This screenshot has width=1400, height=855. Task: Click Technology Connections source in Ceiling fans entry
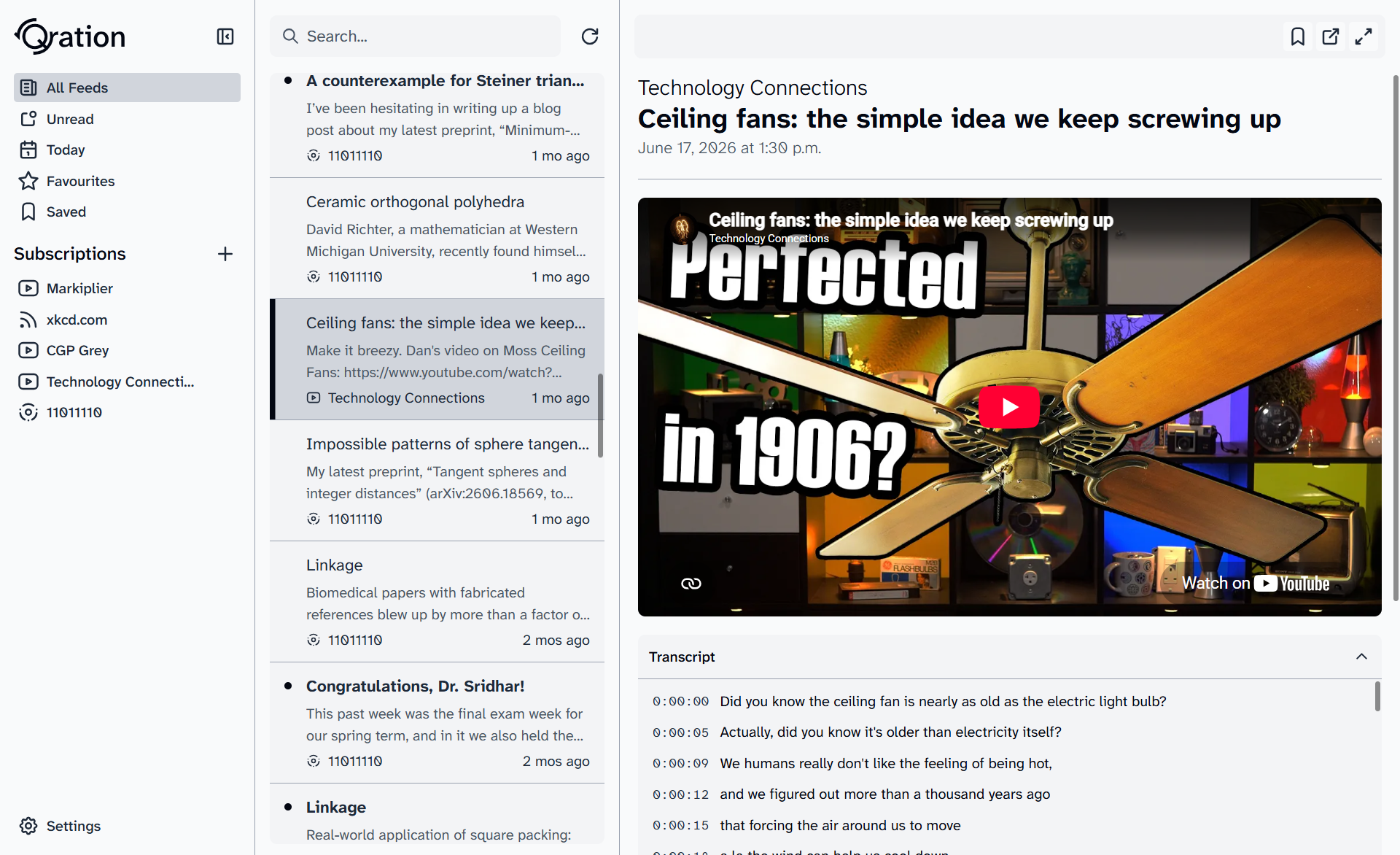tap(406, 398)
